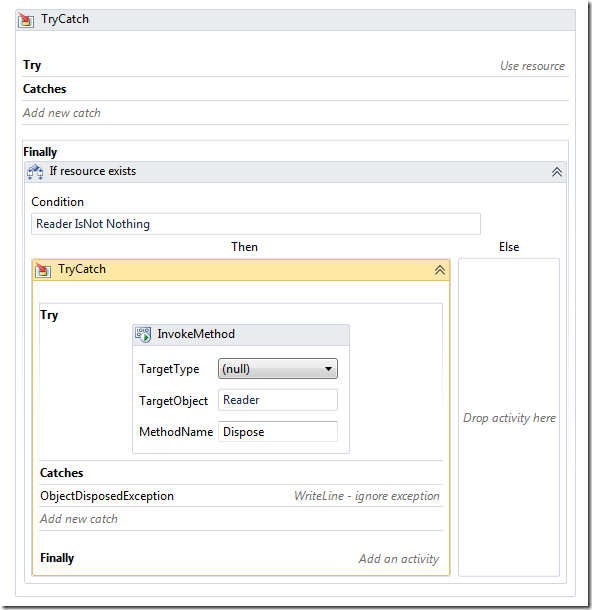
Task: Open 'WriteLine - ignore exception' handler
Action: [366, 496]
